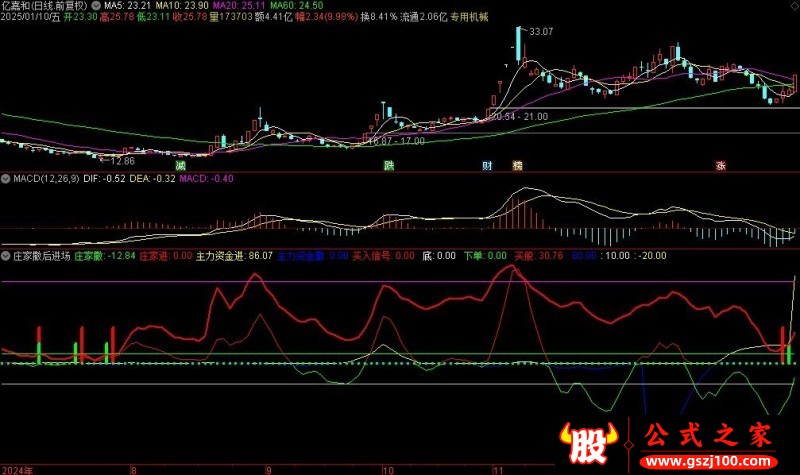Click the month 10 timeline marker

click(x=388, y=470)
